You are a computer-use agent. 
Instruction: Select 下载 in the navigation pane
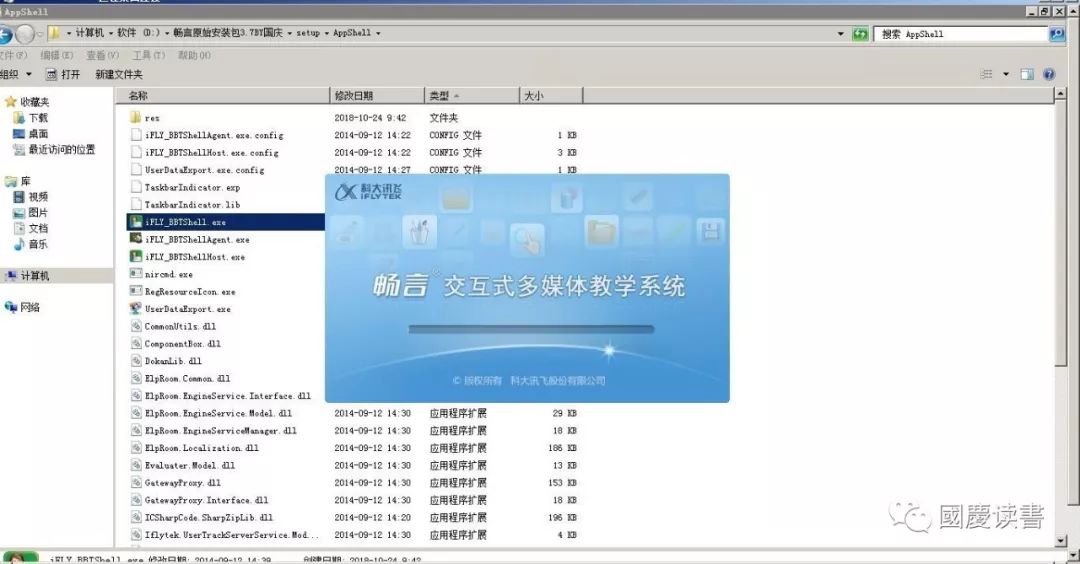(x=38, y=118)
